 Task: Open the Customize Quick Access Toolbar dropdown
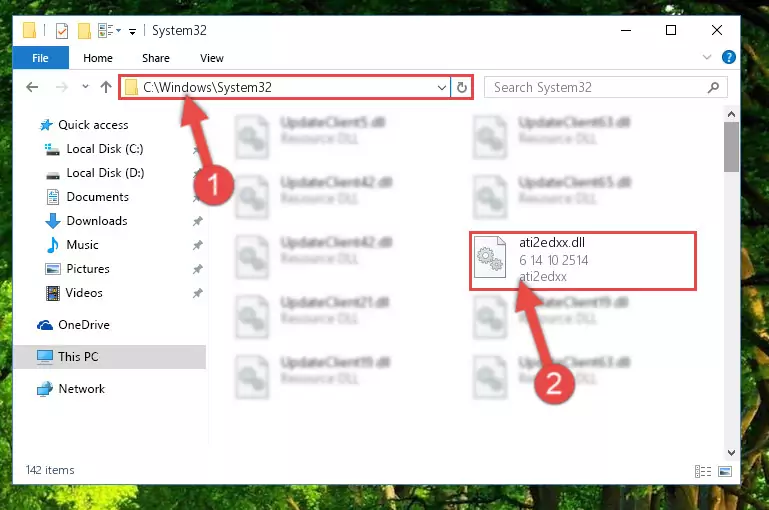click(132, 31)
